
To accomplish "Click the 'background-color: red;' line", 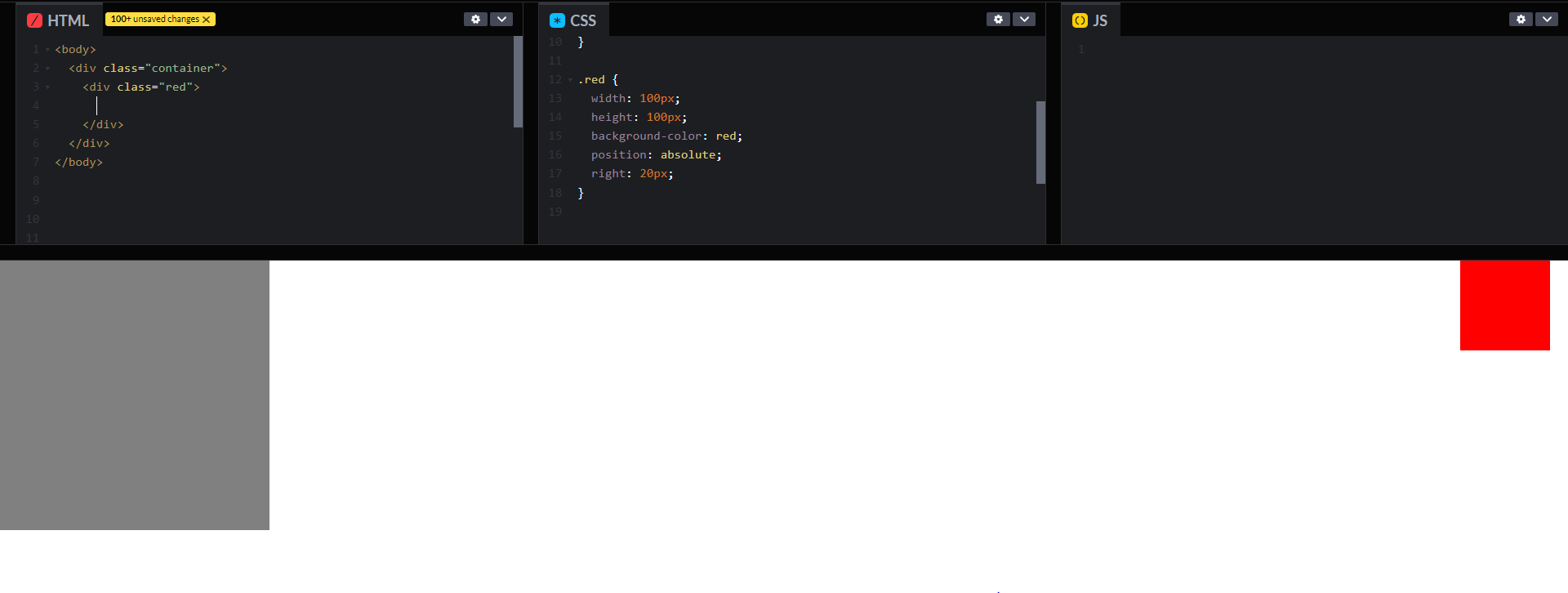I will coord(666,136).
